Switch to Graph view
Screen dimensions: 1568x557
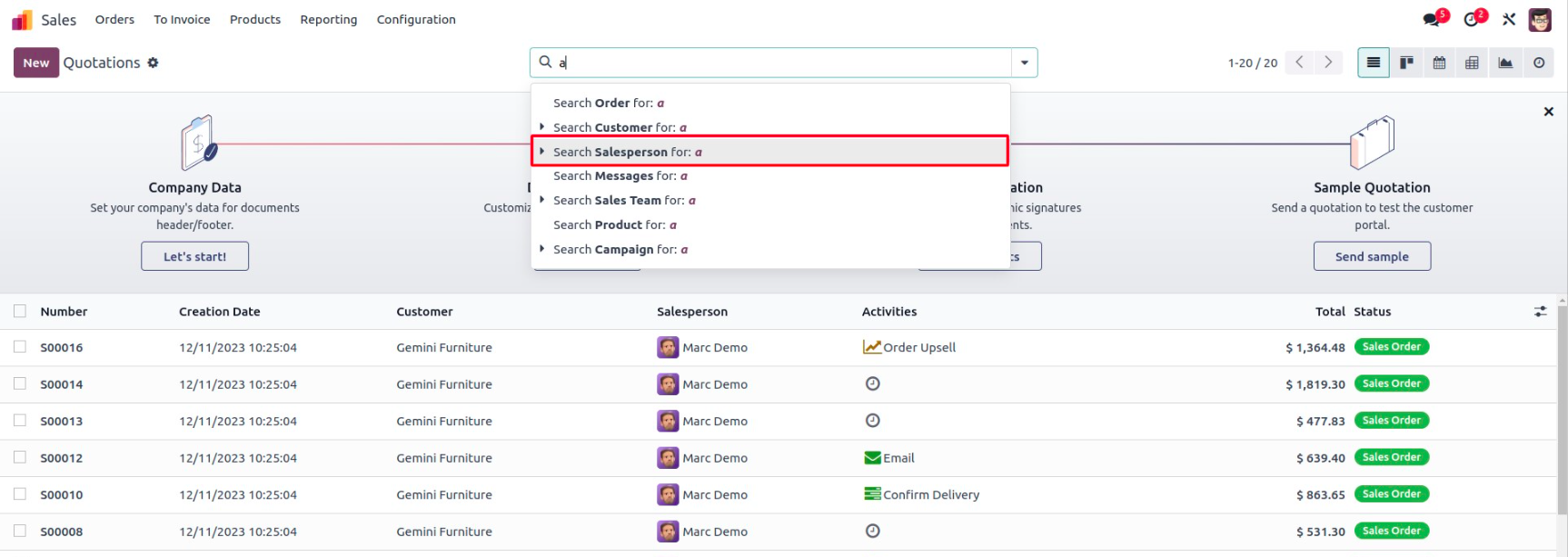click(x=1505, y=63)
